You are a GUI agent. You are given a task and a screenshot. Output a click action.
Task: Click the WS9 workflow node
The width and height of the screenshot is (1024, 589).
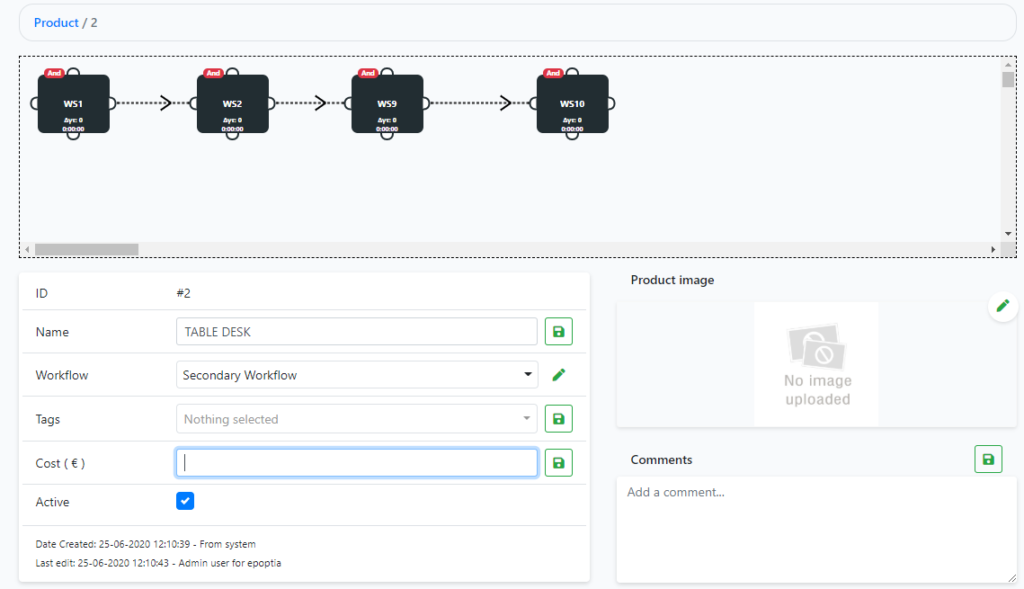pos(387,104)
